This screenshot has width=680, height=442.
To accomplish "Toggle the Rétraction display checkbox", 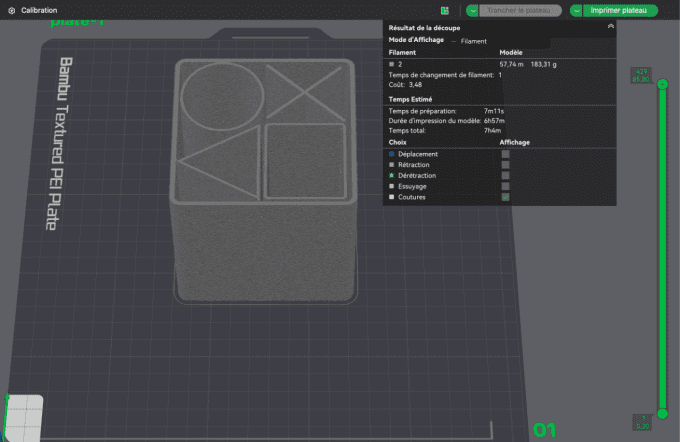I will [x=505, y=165].
